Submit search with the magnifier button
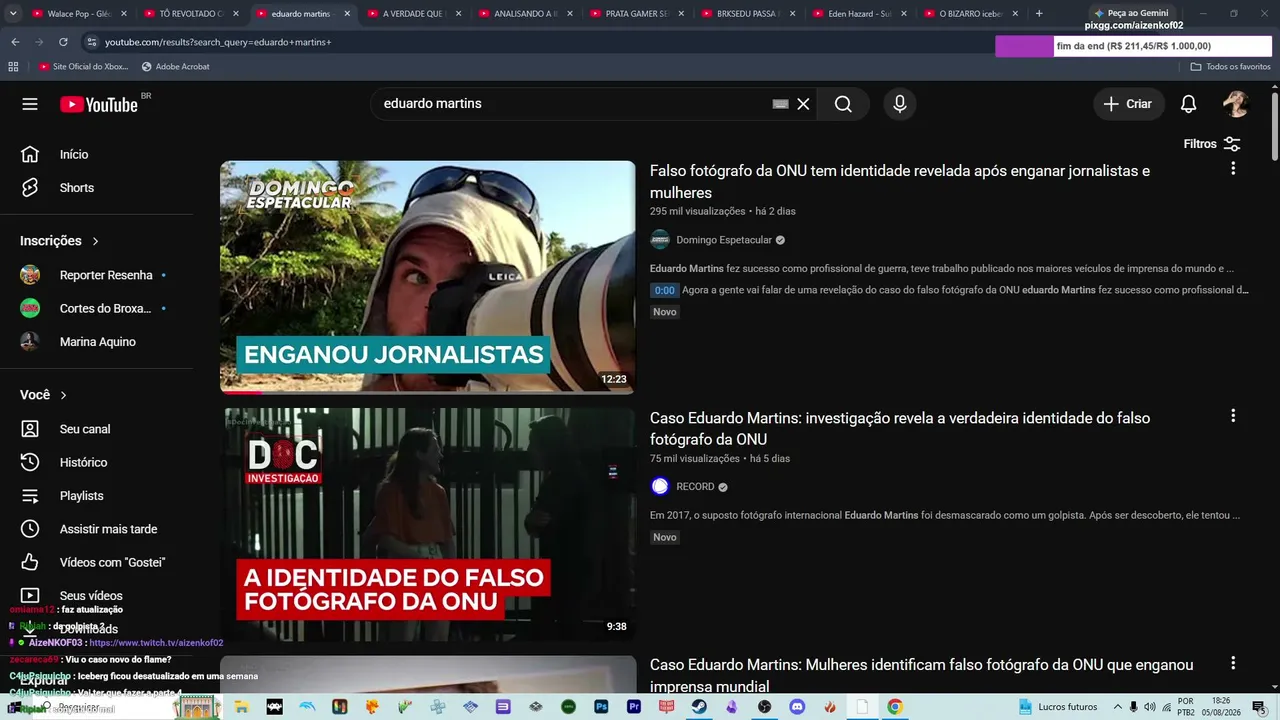1280x720 pixels. [843, 104]
